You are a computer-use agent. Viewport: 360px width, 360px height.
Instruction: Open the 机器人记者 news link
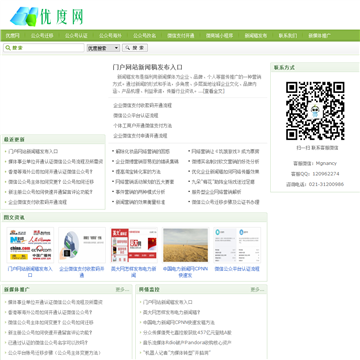pyautogui.click(x=176, y=353)
